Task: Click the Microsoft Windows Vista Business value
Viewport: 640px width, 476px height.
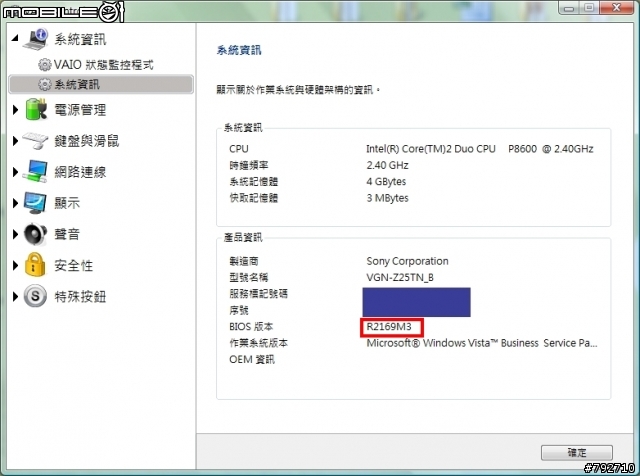Action: coord(482,343)
